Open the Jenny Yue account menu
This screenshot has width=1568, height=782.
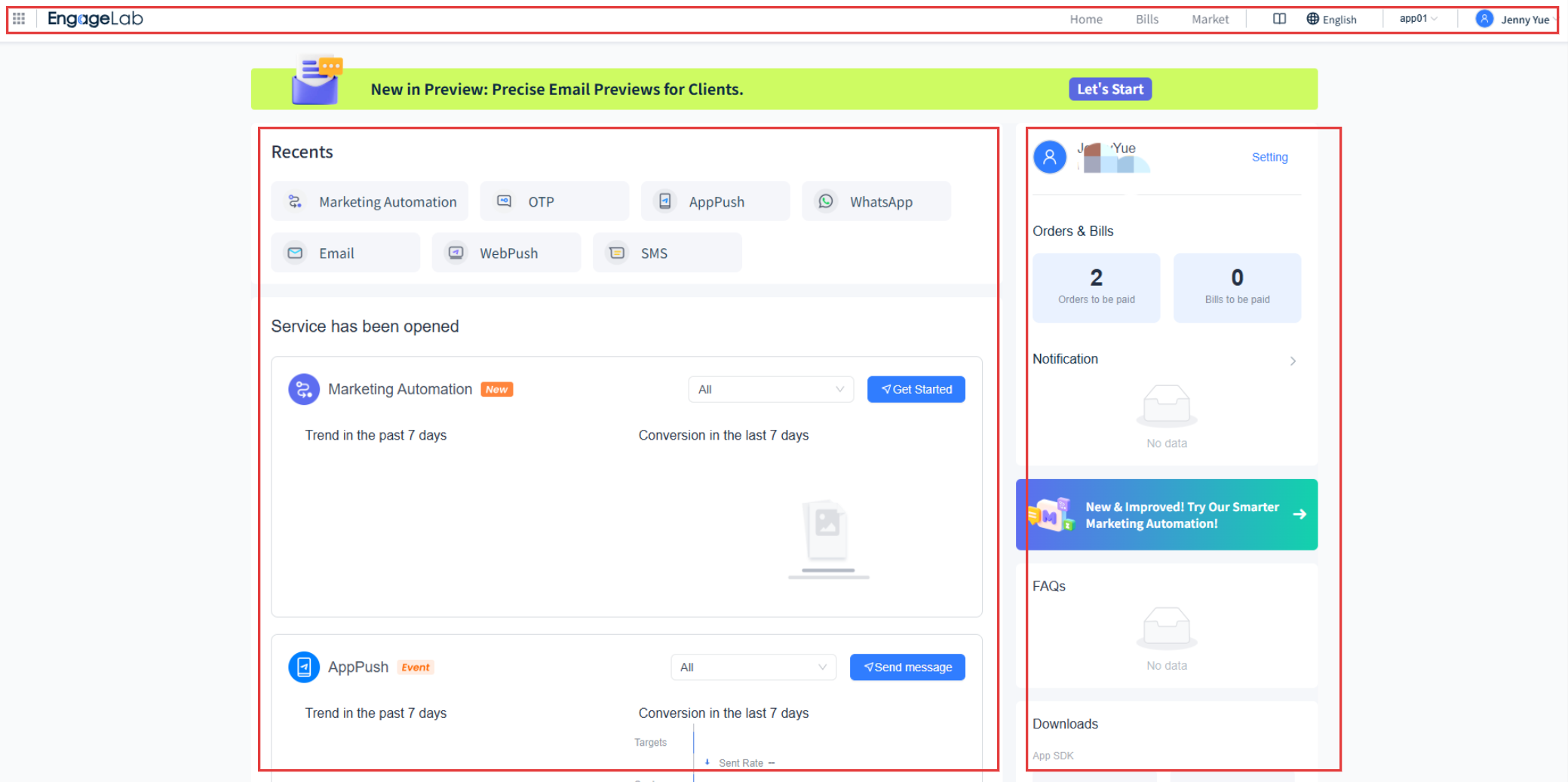pos(1517,19)
